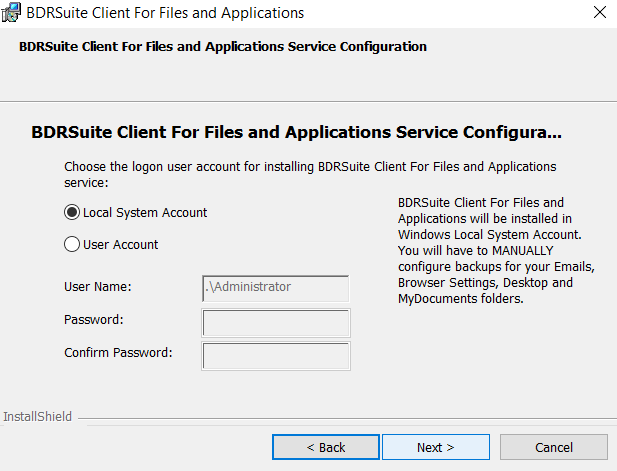Click the 'Confirm Password:' field label

point(118,353)
